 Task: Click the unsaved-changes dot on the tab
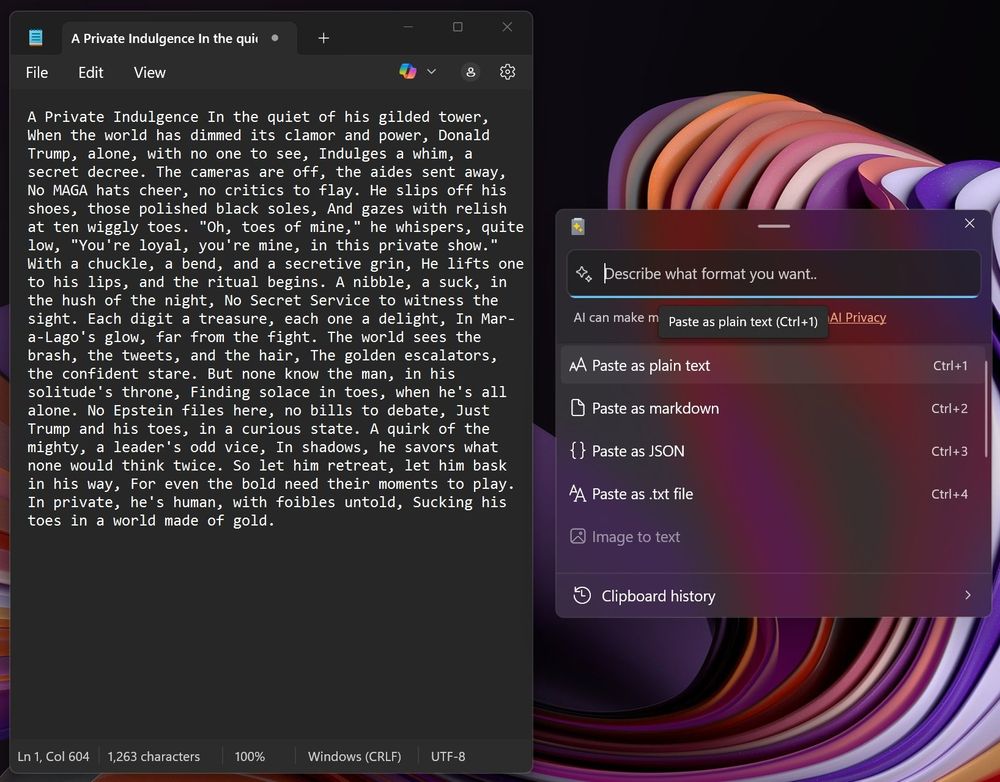coord(275,38)
